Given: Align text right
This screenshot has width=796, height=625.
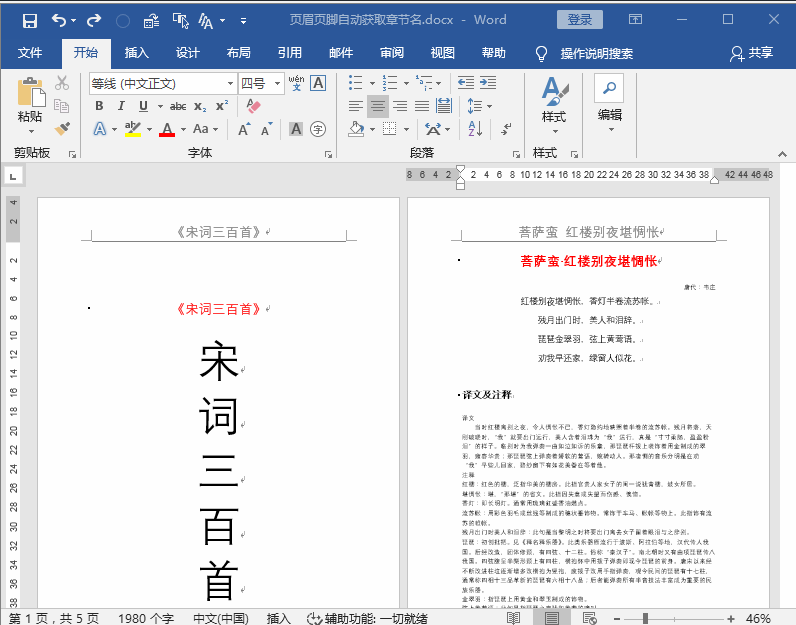Looking at the screenshot, I should coord(400,106).
